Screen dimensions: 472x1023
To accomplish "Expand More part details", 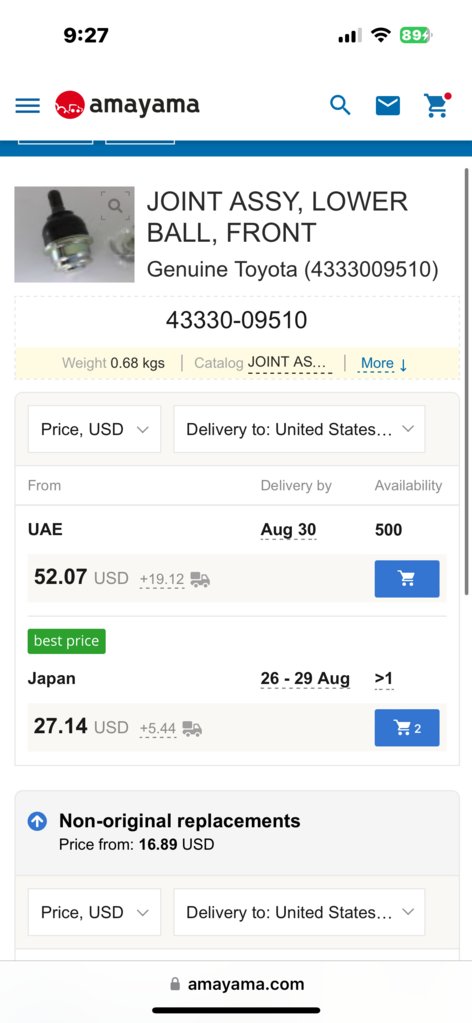I will pyautogui.click(x=384, y=363).
